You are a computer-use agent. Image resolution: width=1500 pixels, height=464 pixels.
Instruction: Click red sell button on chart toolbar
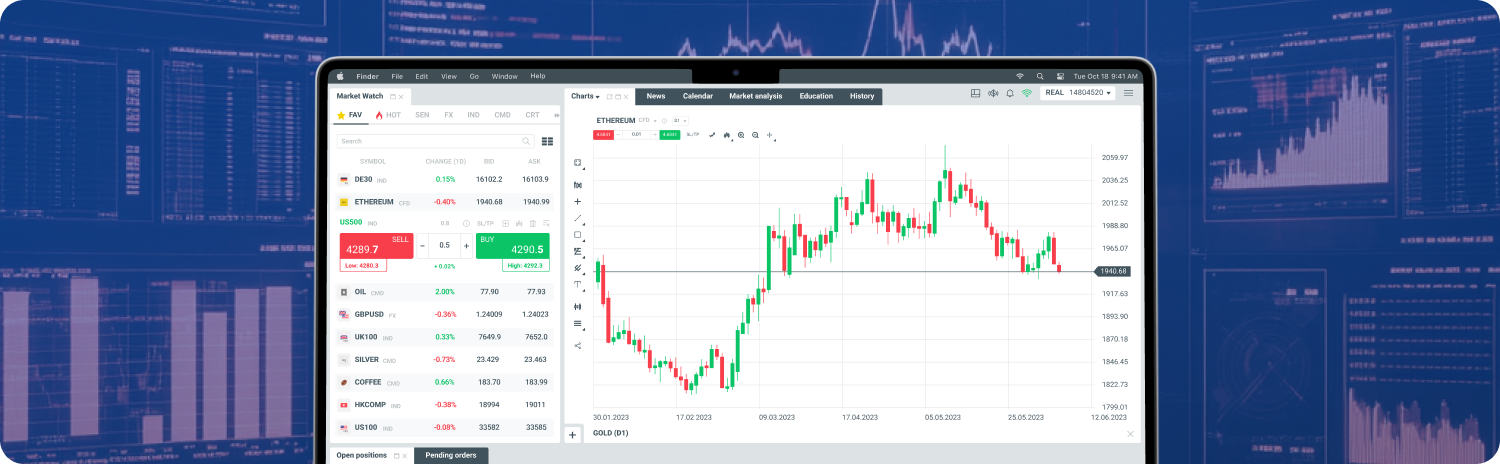tap(604, 134)
